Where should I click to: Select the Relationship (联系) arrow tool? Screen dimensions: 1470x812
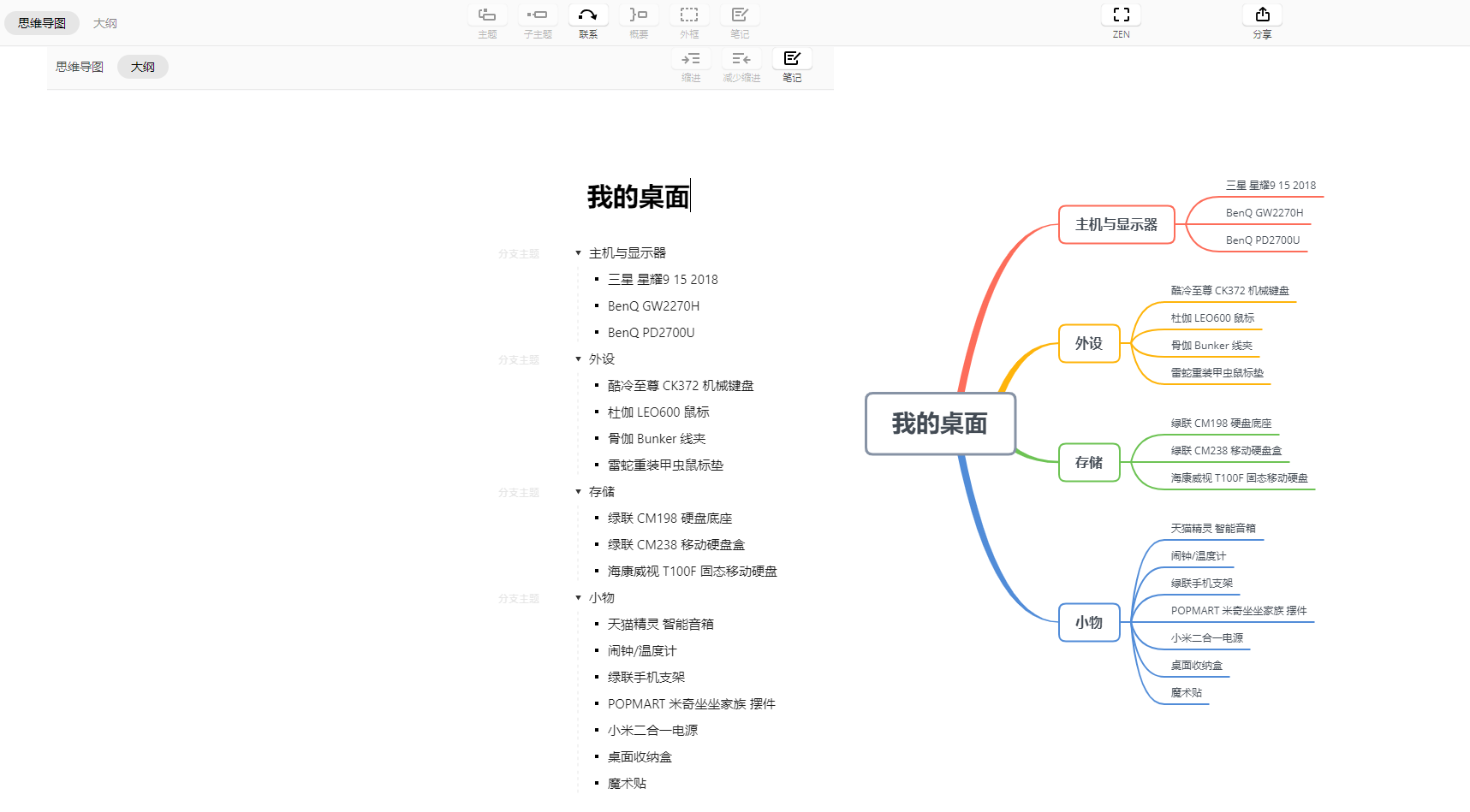588,15
